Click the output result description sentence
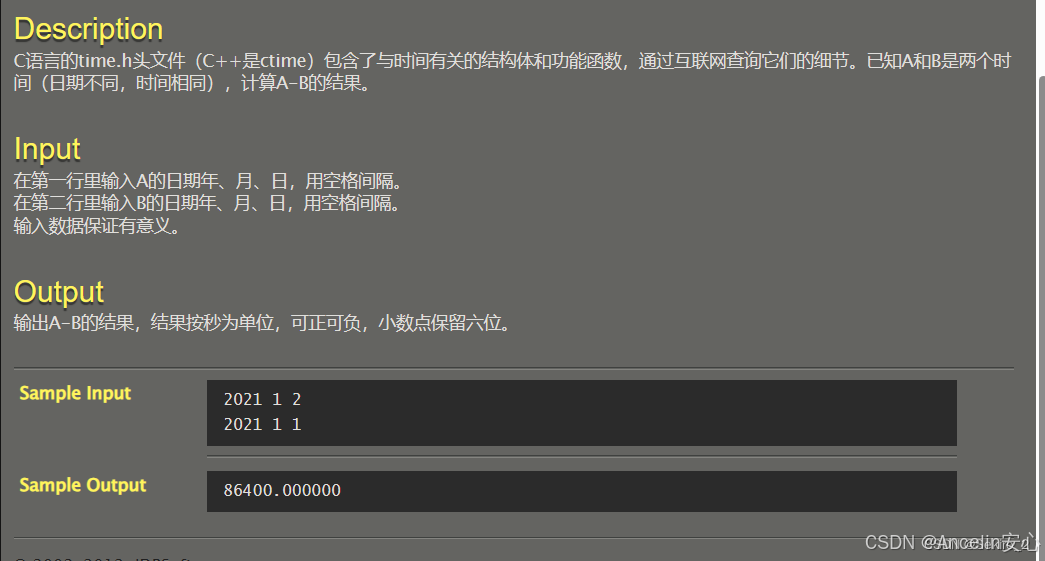 (263, 323)
